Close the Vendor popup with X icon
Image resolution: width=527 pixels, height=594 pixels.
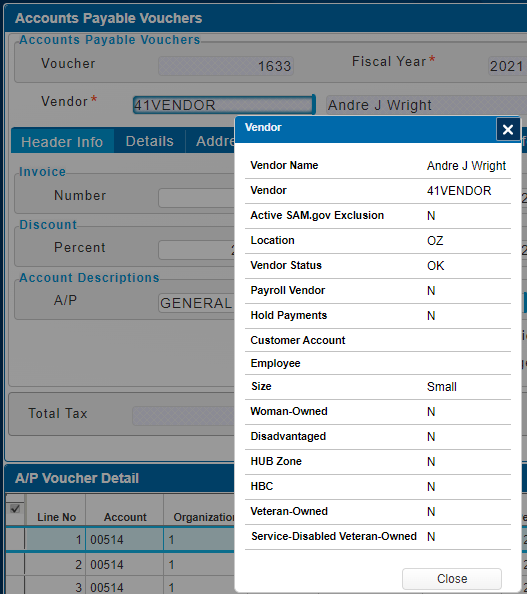pyautogui.click(x=508, y=130)
